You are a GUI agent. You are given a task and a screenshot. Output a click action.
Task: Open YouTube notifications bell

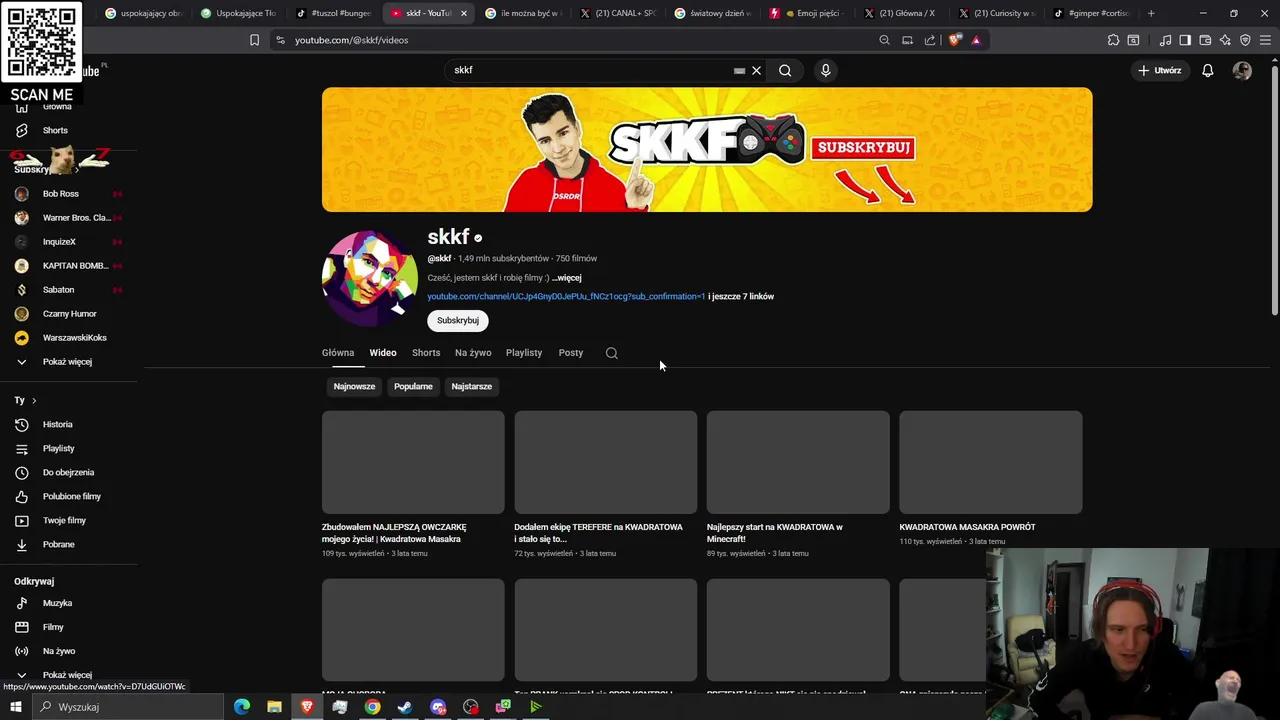point(1208,70)
